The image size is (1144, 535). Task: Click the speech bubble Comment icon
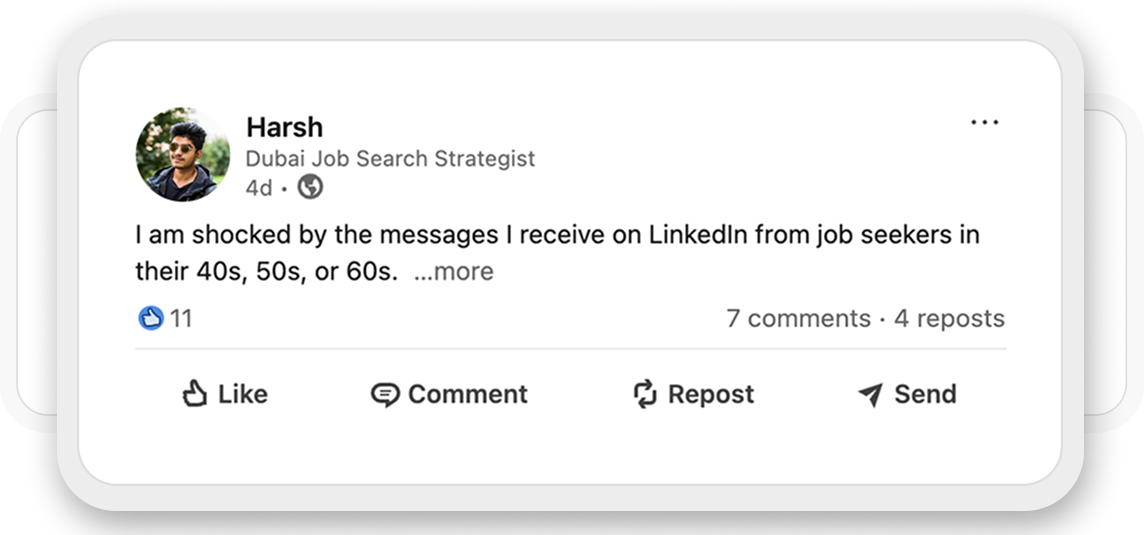pos(385,395)
